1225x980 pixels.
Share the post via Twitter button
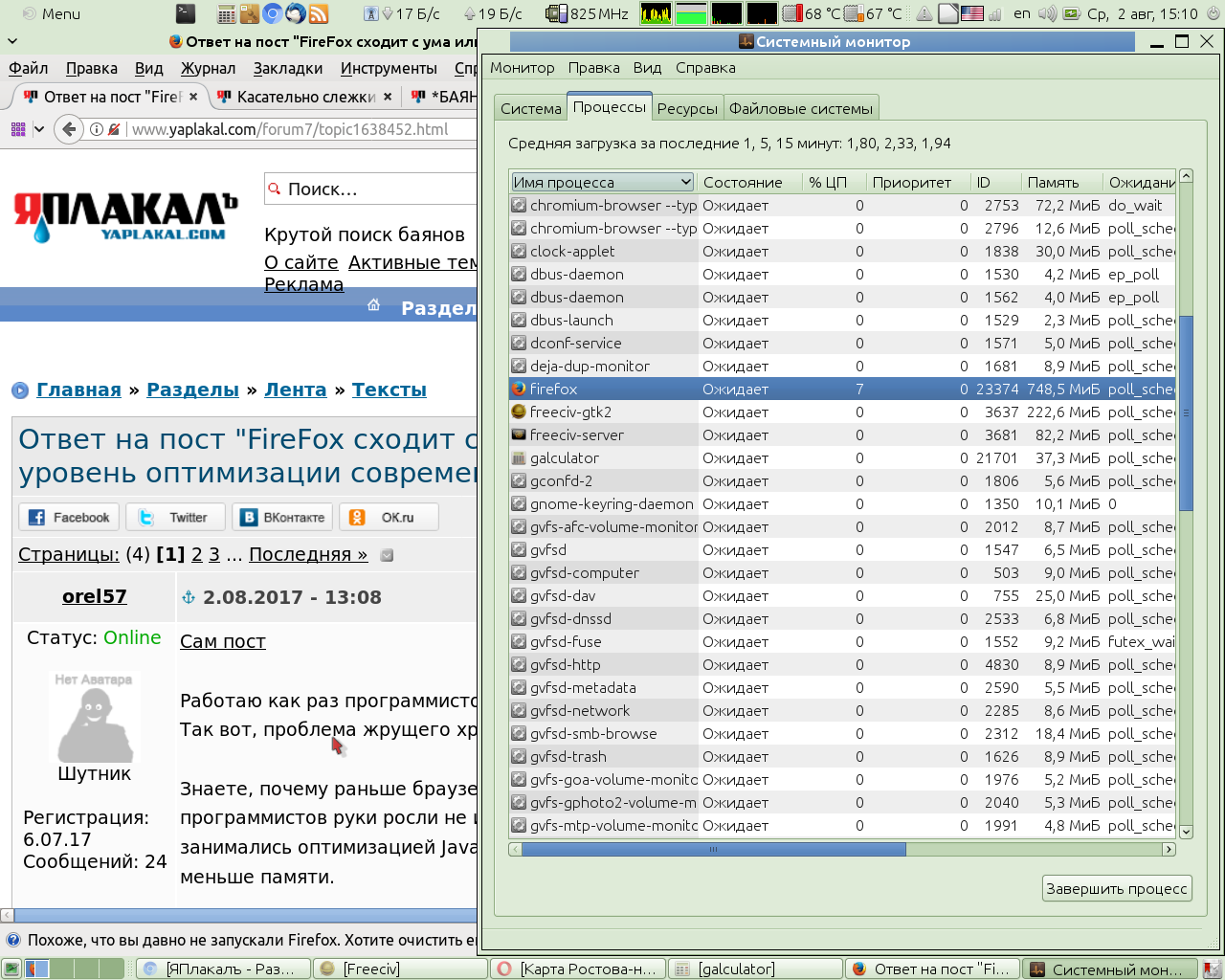click(175, 517)
